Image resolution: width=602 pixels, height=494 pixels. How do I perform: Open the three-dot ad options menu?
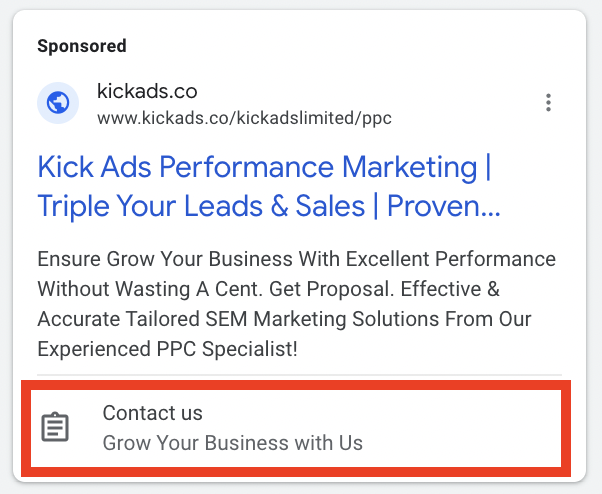point(548,102)
